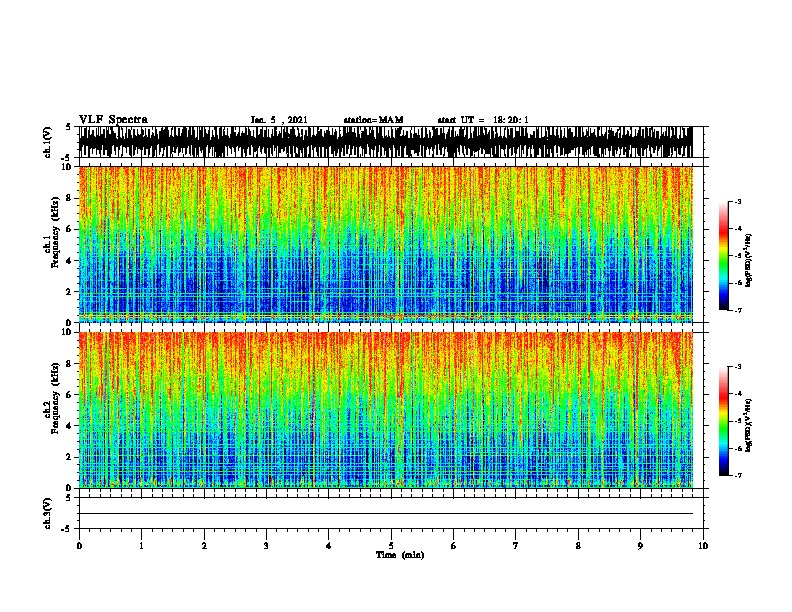Image resolution: width=792 pixels, height=612 pixels.
Task: Click the ch.1 spectrogram panel
Action: [385, 244]
